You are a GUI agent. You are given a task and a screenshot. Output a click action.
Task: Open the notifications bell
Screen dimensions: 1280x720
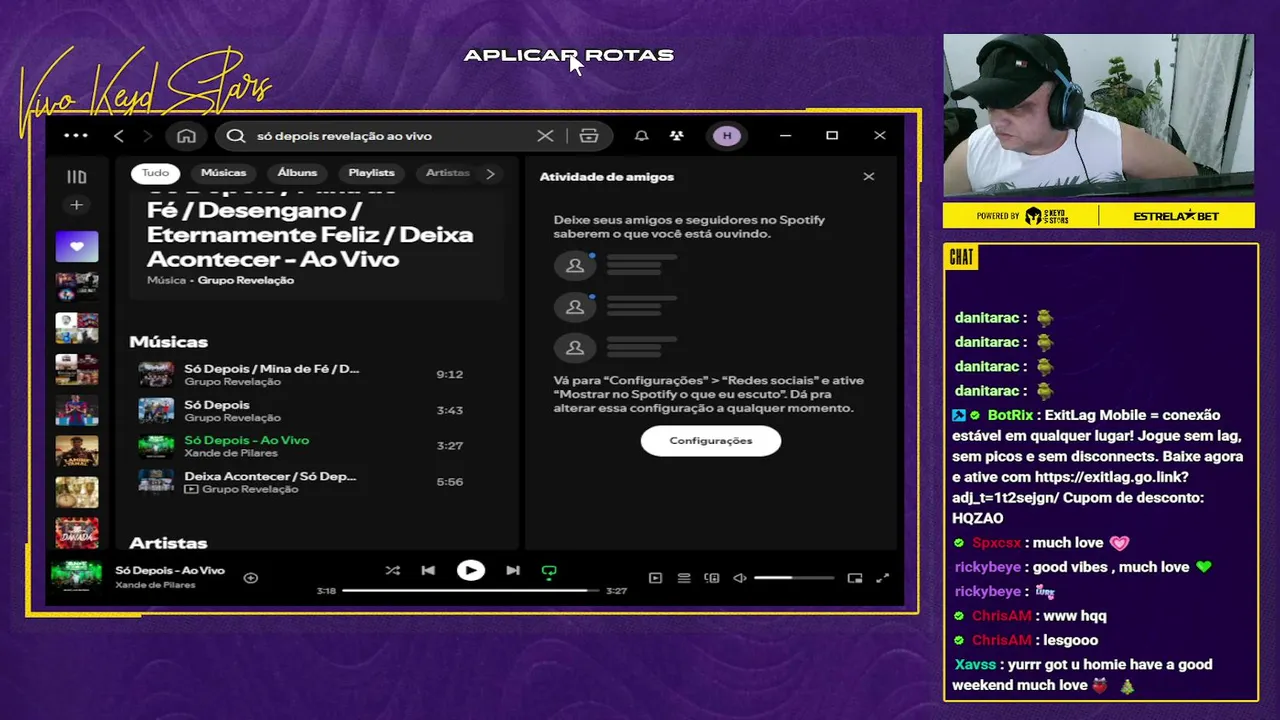pyautogui.click(x=642, y=136)
